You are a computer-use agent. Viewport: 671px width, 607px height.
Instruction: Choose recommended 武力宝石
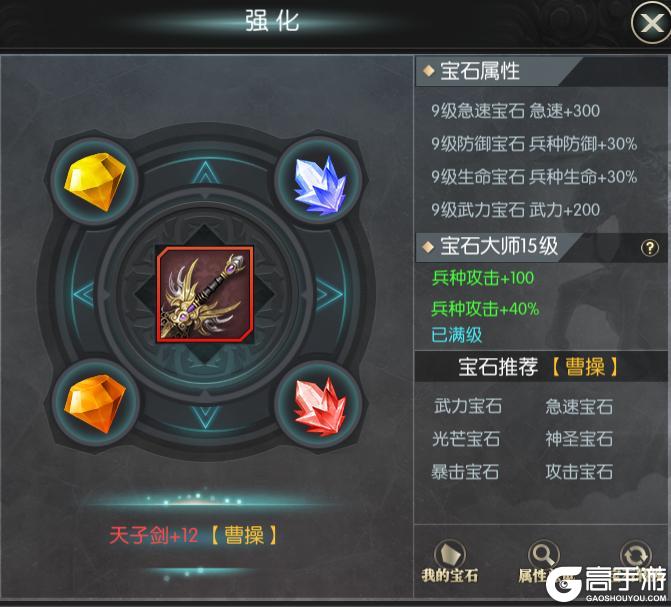coord(468,406)
